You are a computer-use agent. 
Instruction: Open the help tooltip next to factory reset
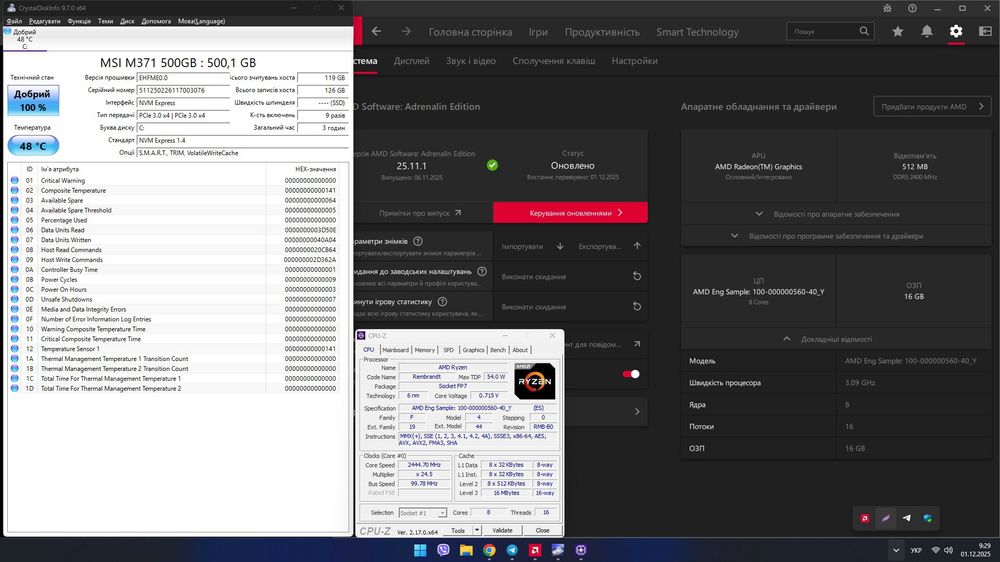tap(482, 271)
